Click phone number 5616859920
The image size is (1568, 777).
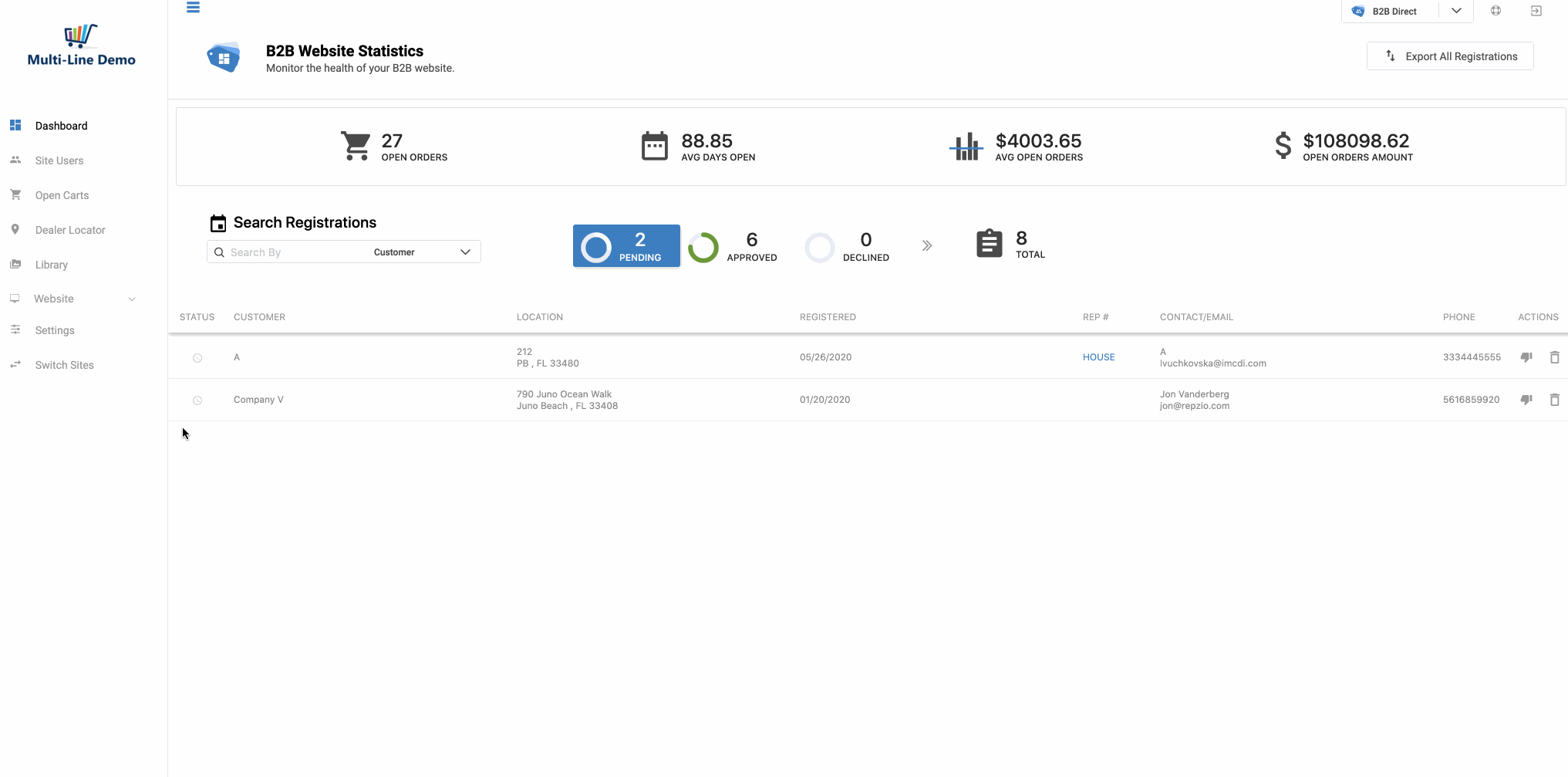1471,400
